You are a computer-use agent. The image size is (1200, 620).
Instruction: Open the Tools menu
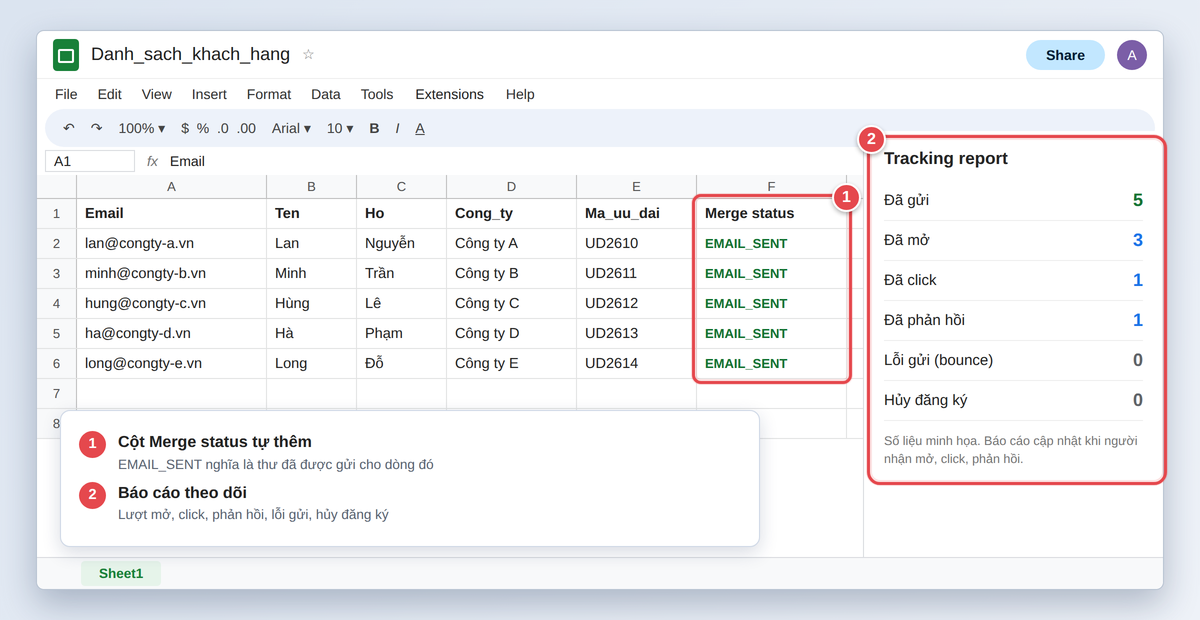point(377,94)
